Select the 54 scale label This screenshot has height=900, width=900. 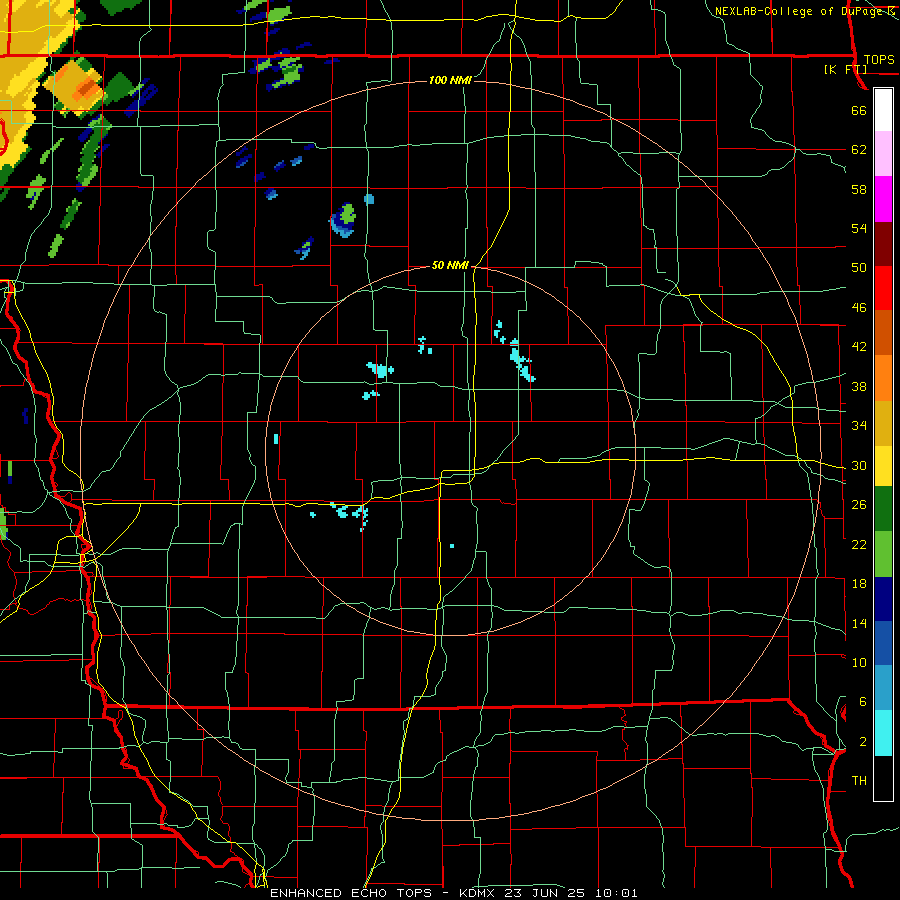(859, 228)
